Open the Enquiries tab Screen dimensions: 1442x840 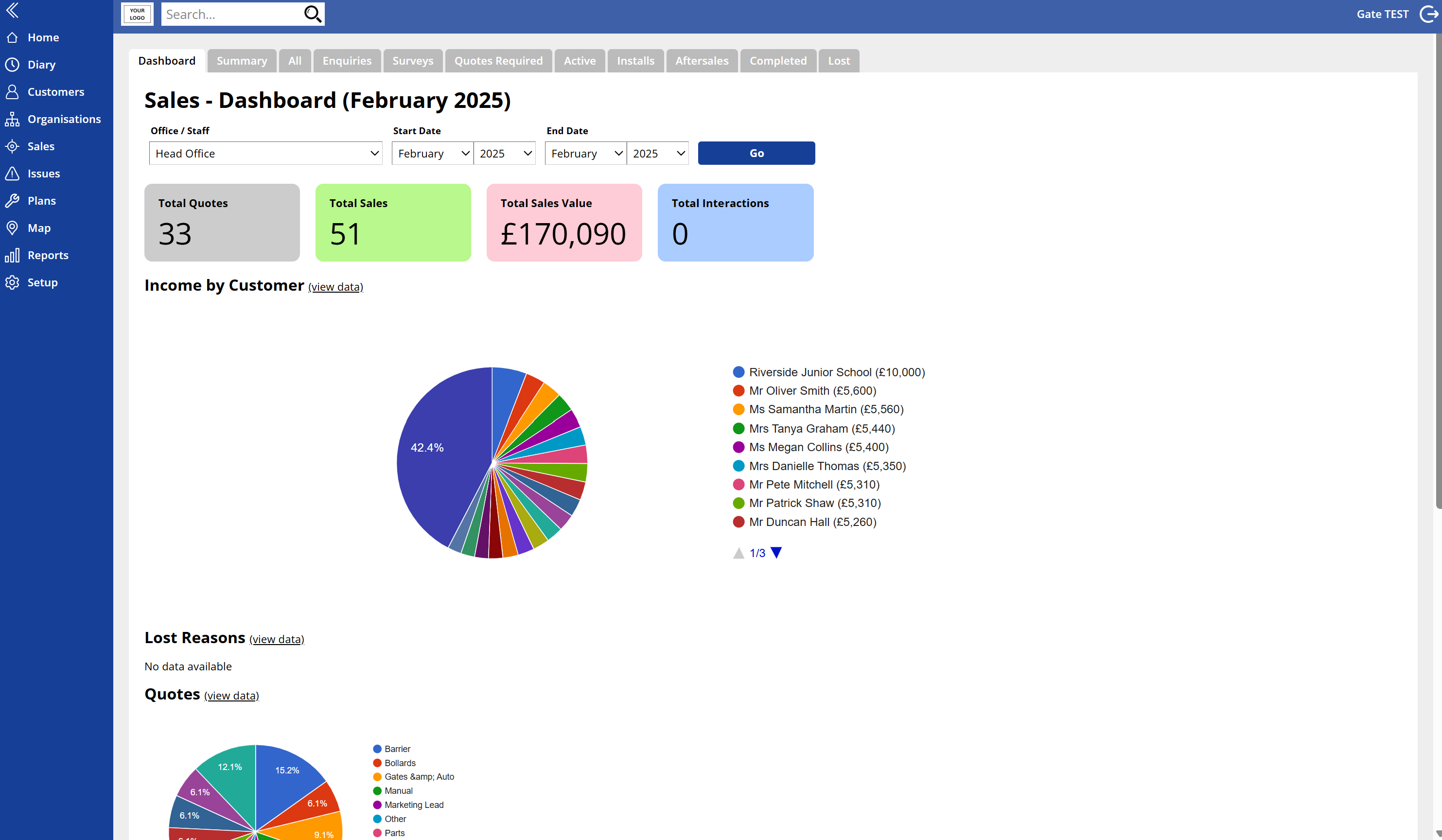[x=347, y=61]
